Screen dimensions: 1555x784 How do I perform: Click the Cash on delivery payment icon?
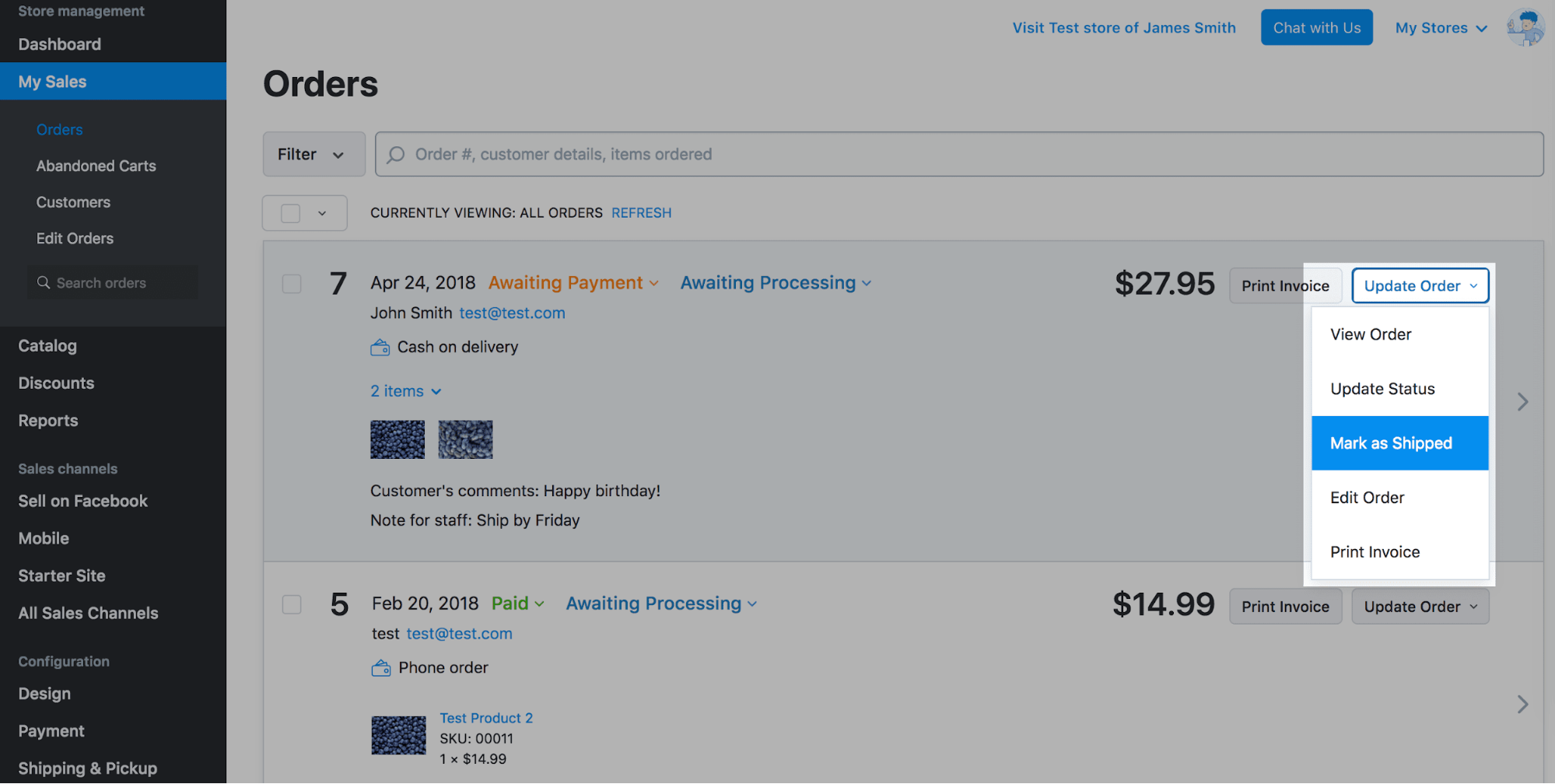click(380, 347)
